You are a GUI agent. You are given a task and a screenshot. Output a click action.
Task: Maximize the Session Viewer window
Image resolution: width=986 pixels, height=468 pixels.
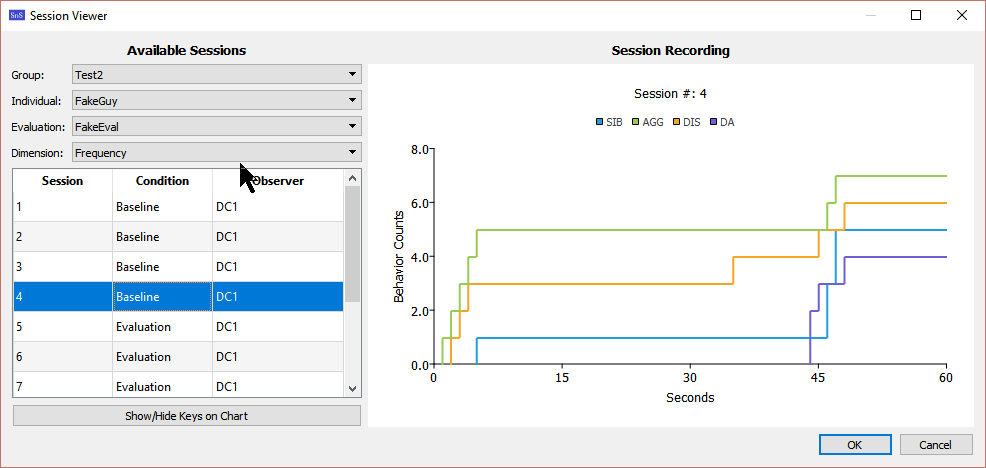(916, 16)
